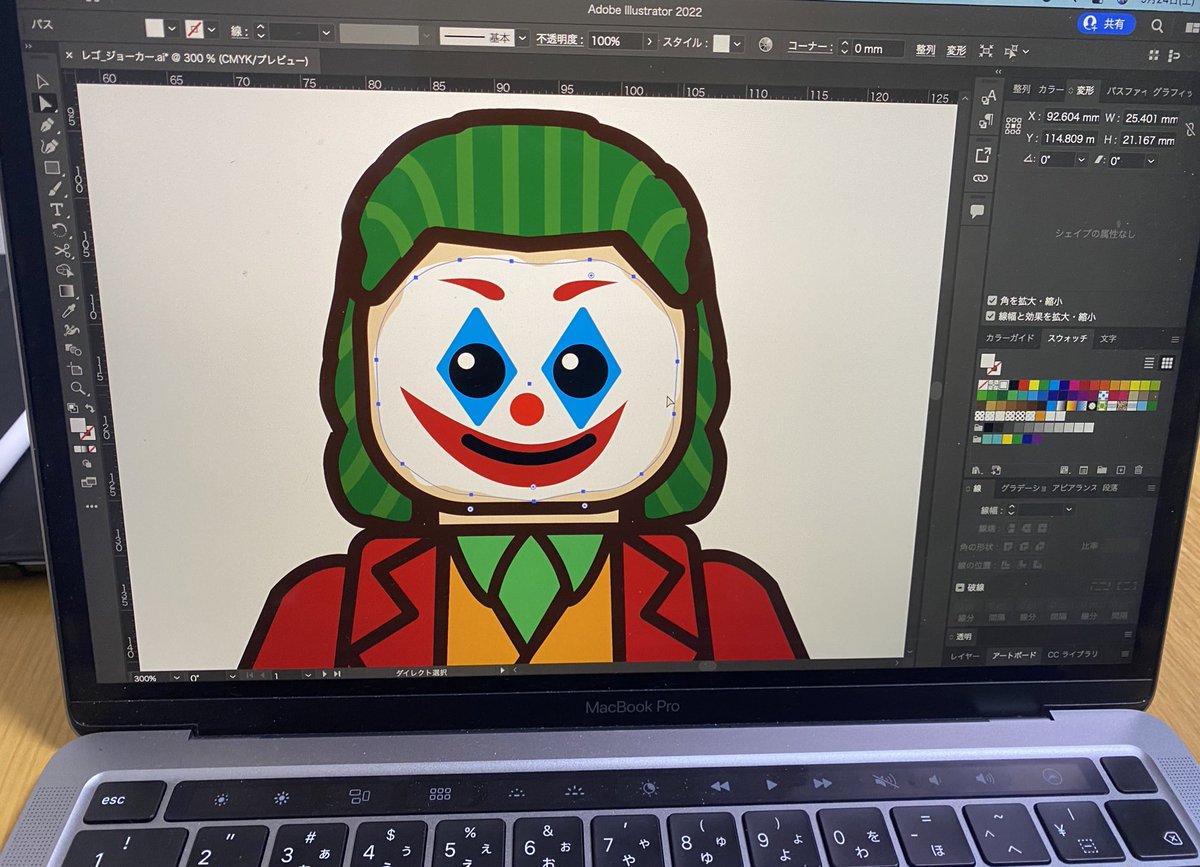The image size is (1200, 867).
Task: Open the グラデーション tab
Action: (1023, 487)
